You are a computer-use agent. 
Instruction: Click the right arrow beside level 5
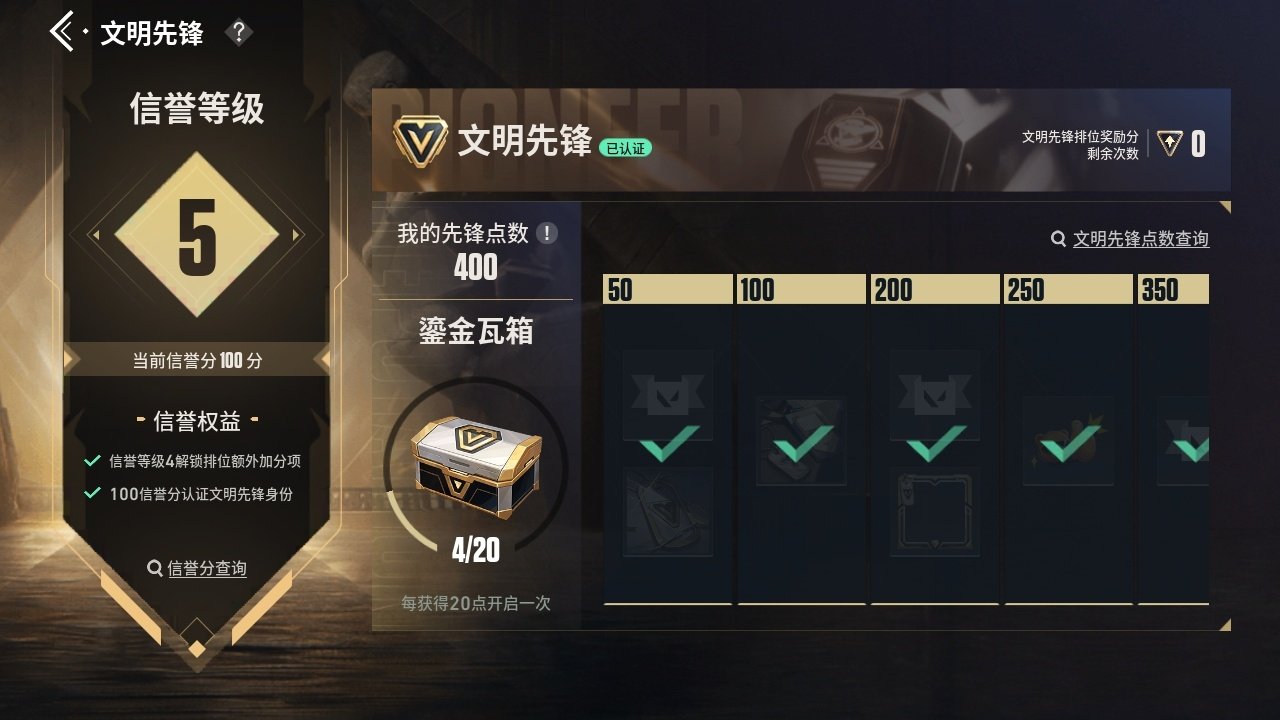coord(297,236)
